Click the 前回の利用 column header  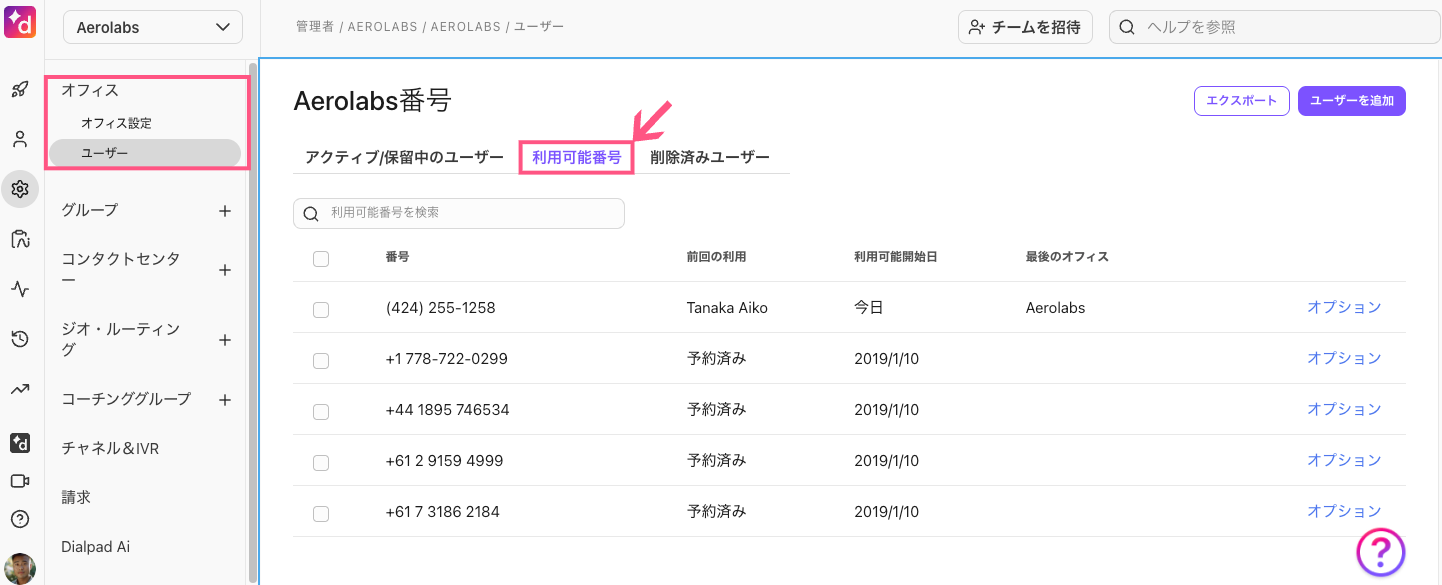(716, 257)
